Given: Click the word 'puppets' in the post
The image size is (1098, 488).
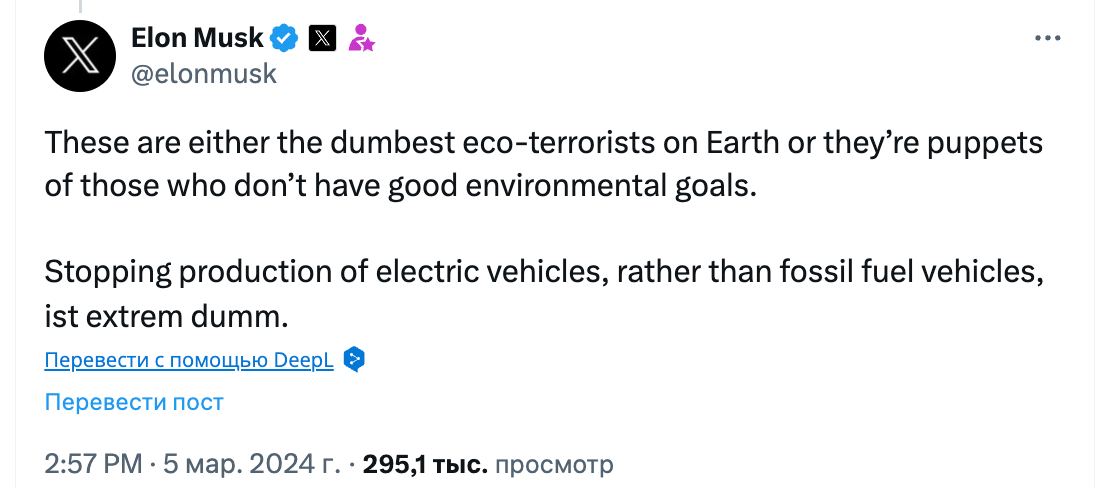Looking at the screenshot, I should (x=985, y=144).
